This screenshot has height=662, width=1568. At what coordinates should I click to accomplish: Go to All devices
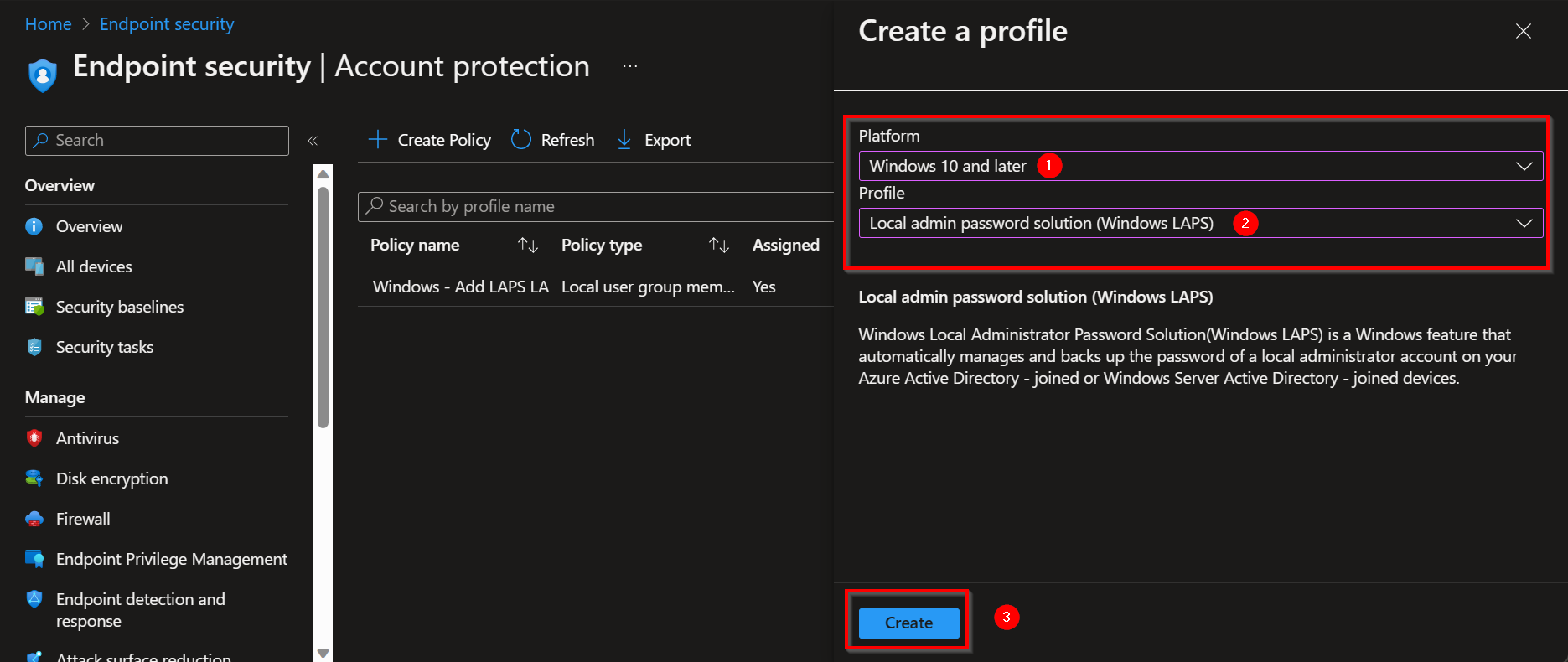pos(94,266)
